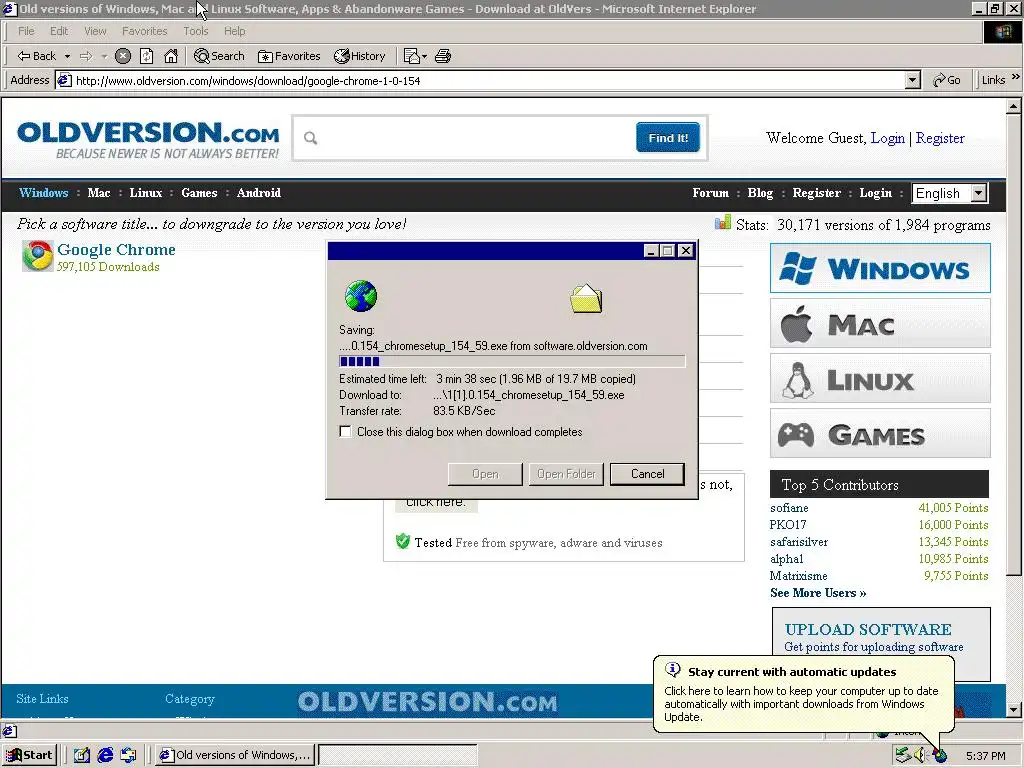Image resolution: width=1024 pixels, height=768 pixels.
Task: Open the Start menu
Action: 29,755
